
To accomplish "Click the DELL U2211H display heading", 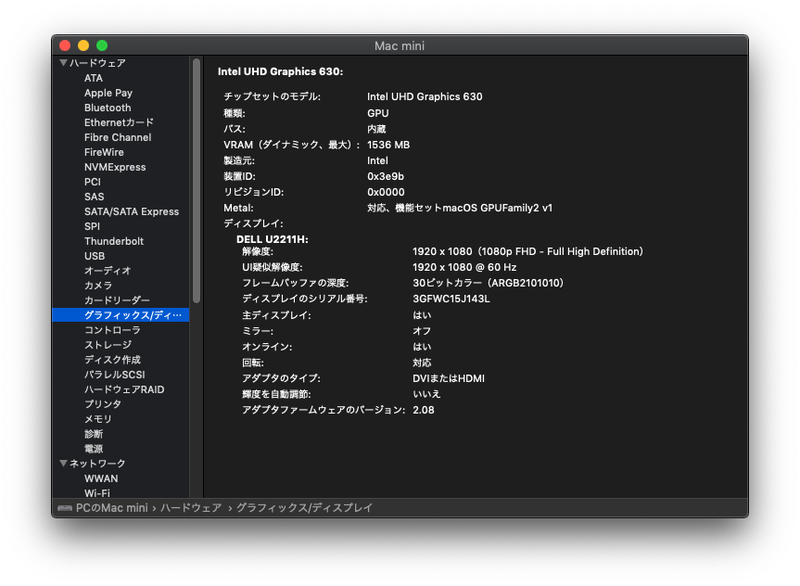I will 272,239.
